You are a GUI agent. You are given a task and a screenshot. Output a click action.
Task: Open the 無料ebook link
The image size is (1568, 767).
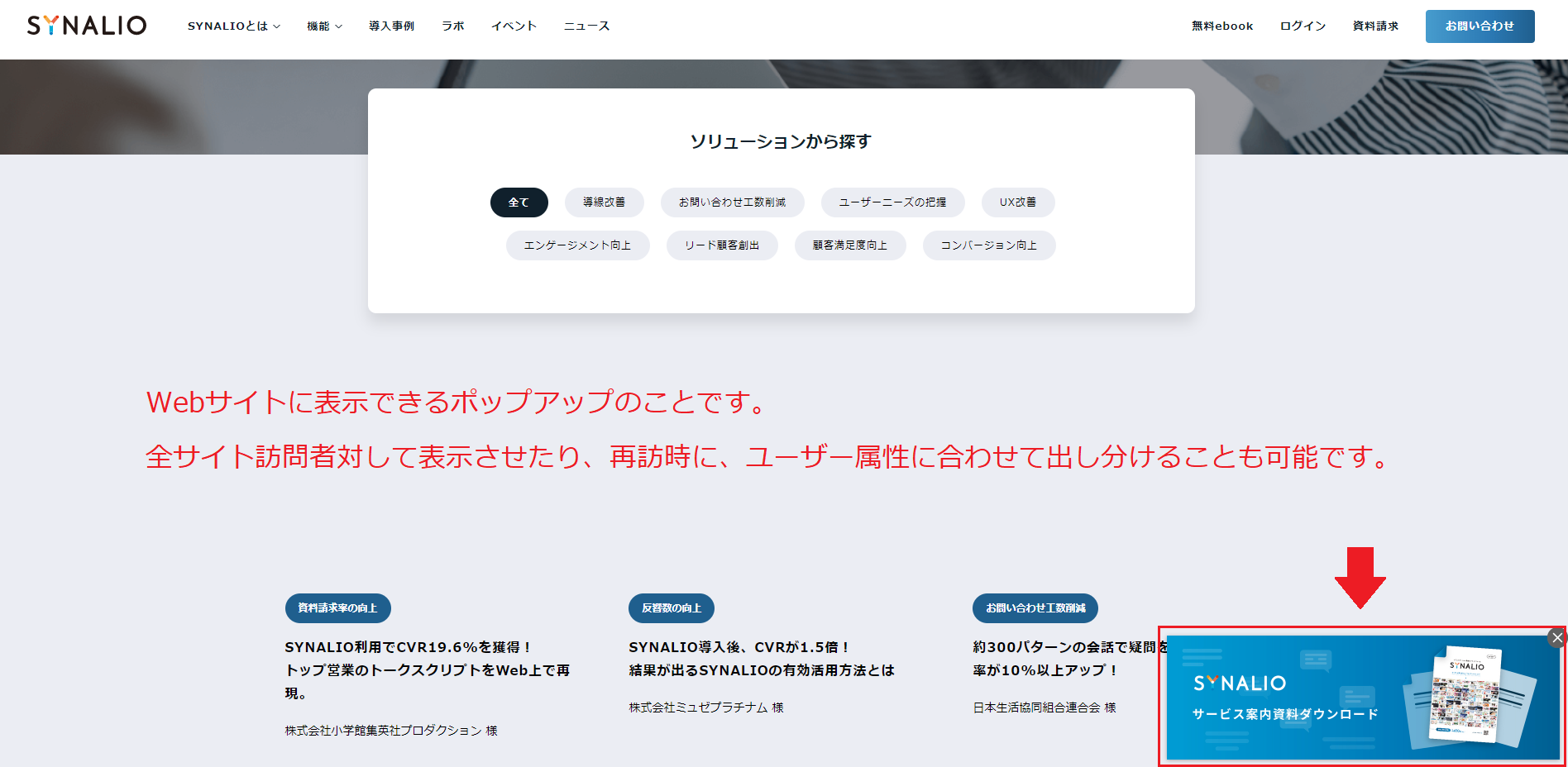coord(1222,26)
